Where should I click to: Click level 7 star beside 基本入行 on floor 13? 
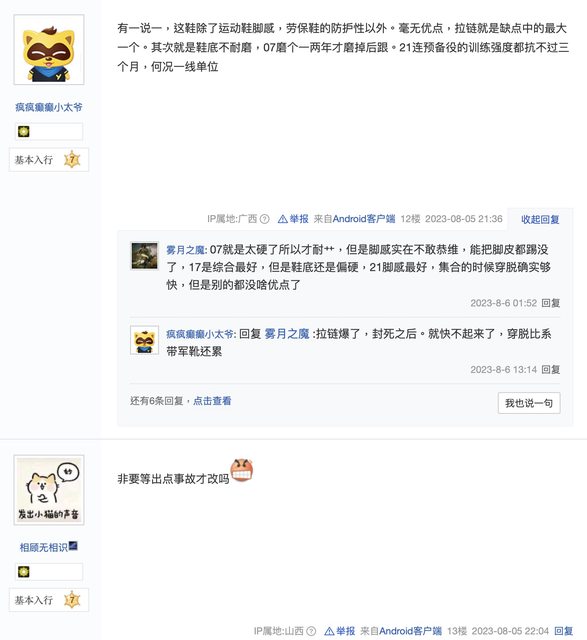click(72, 600)
